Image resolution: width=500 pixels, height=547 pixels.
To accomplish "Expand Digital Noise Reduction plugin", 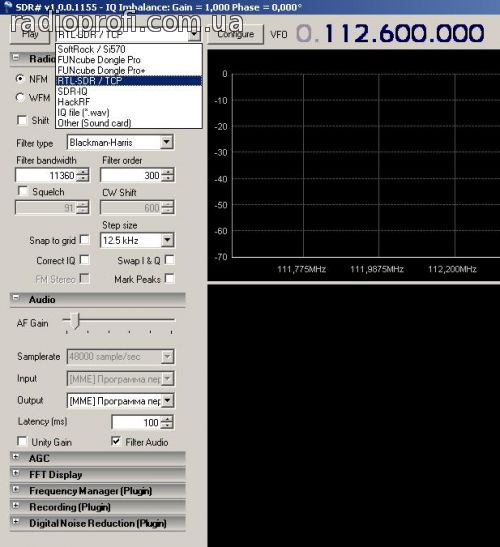I will [16, 522].
